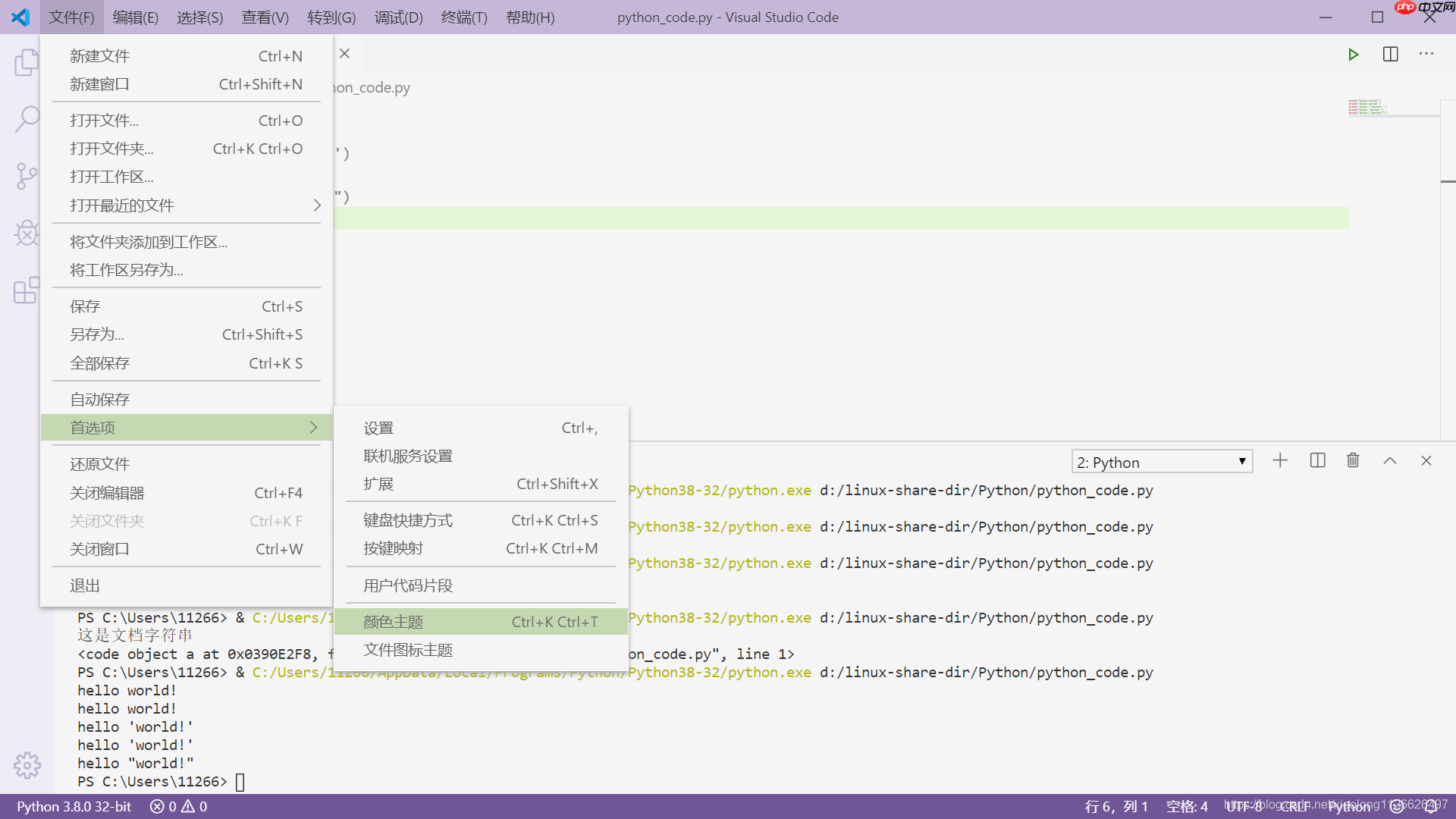Toggle panel maximize with the chevron icon

[1390, 460]
